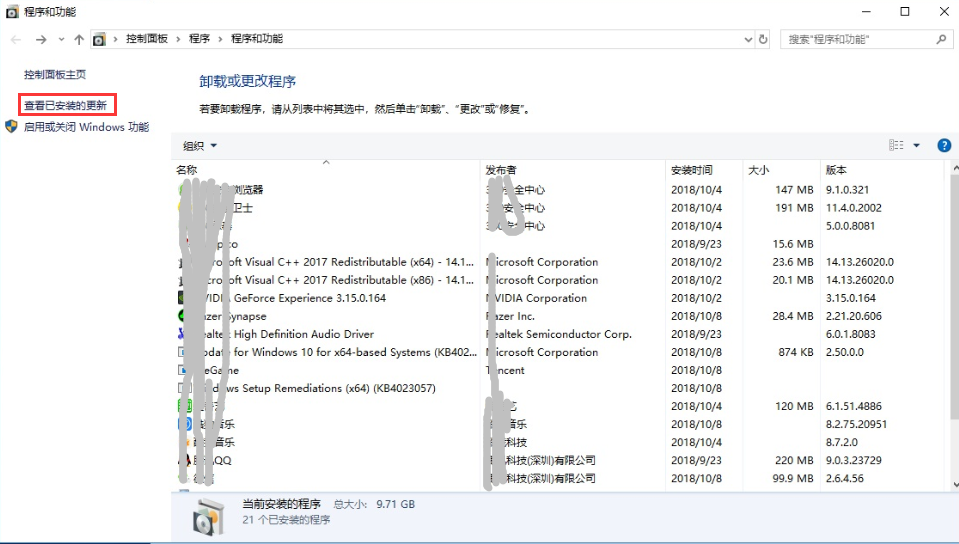This screenshot has height=544, width=959.
Task: Click the NVIDIA GeForce Experience icon
Action: coord(183,298)
